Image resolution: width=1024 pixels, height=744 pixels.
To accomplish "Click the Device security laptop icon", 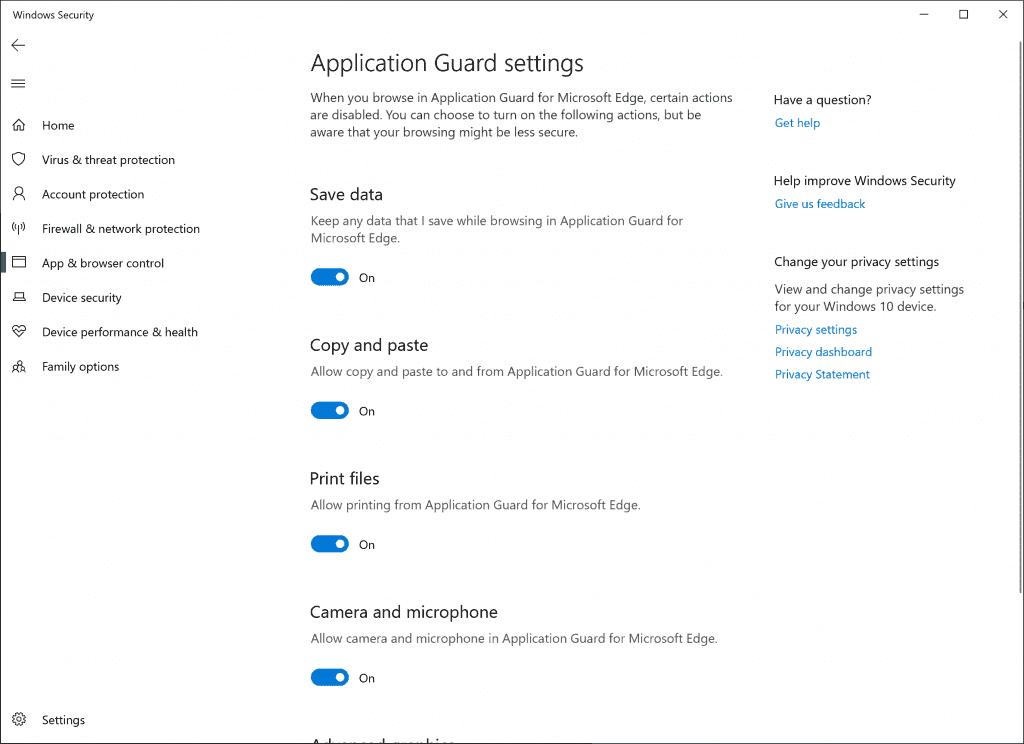I will 18,298.
